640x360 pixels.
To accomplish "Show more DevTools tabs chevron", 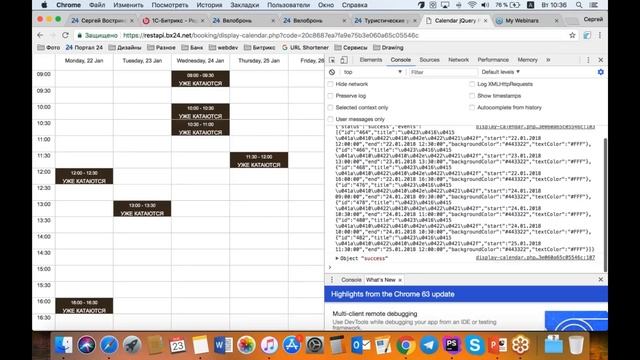I will tap(548, 60).
